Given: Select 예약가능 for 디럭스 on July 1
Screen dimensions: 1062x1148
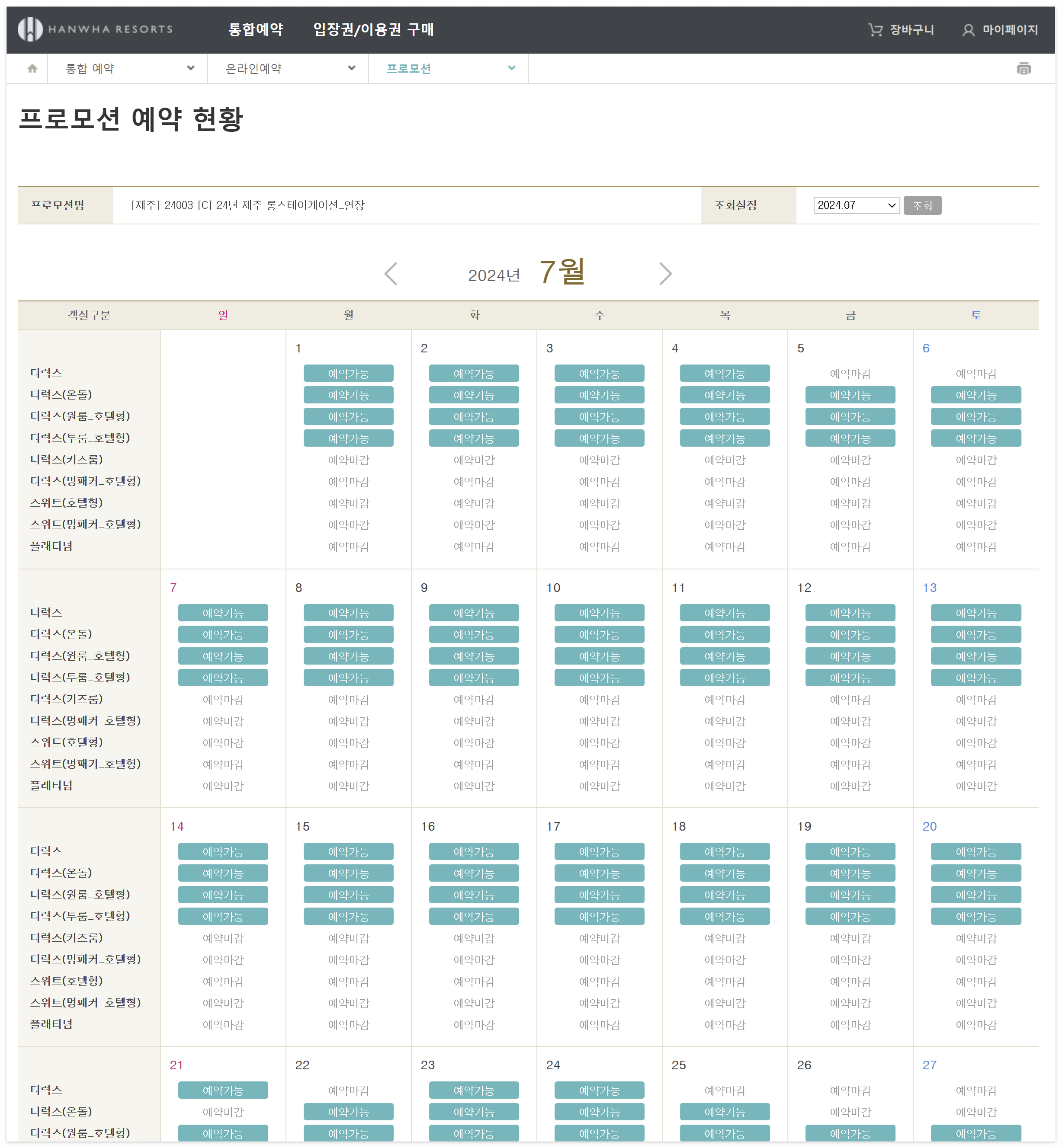Looking at the screenshot, I should point(348,374).
